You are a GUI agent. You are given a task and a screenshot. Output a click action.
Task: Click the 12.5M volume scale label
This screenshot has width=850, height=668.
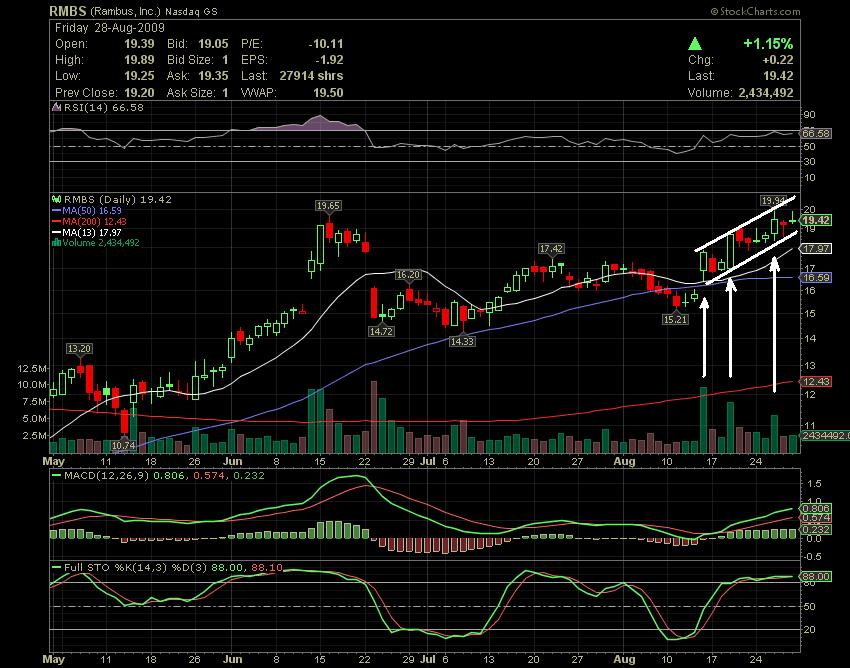(32, 369)
